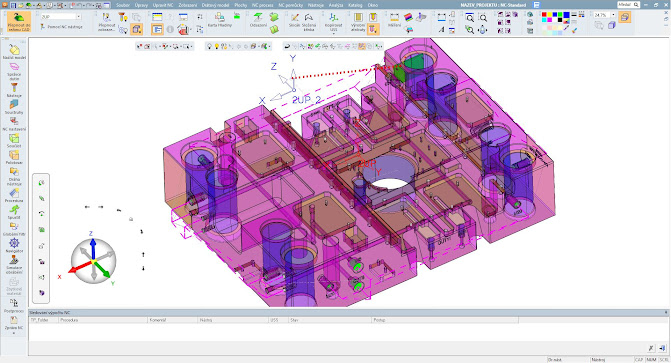Open transparency 24.7% dropdown
The width and height of the screenshot is (671, 363).
coord(613,15)
